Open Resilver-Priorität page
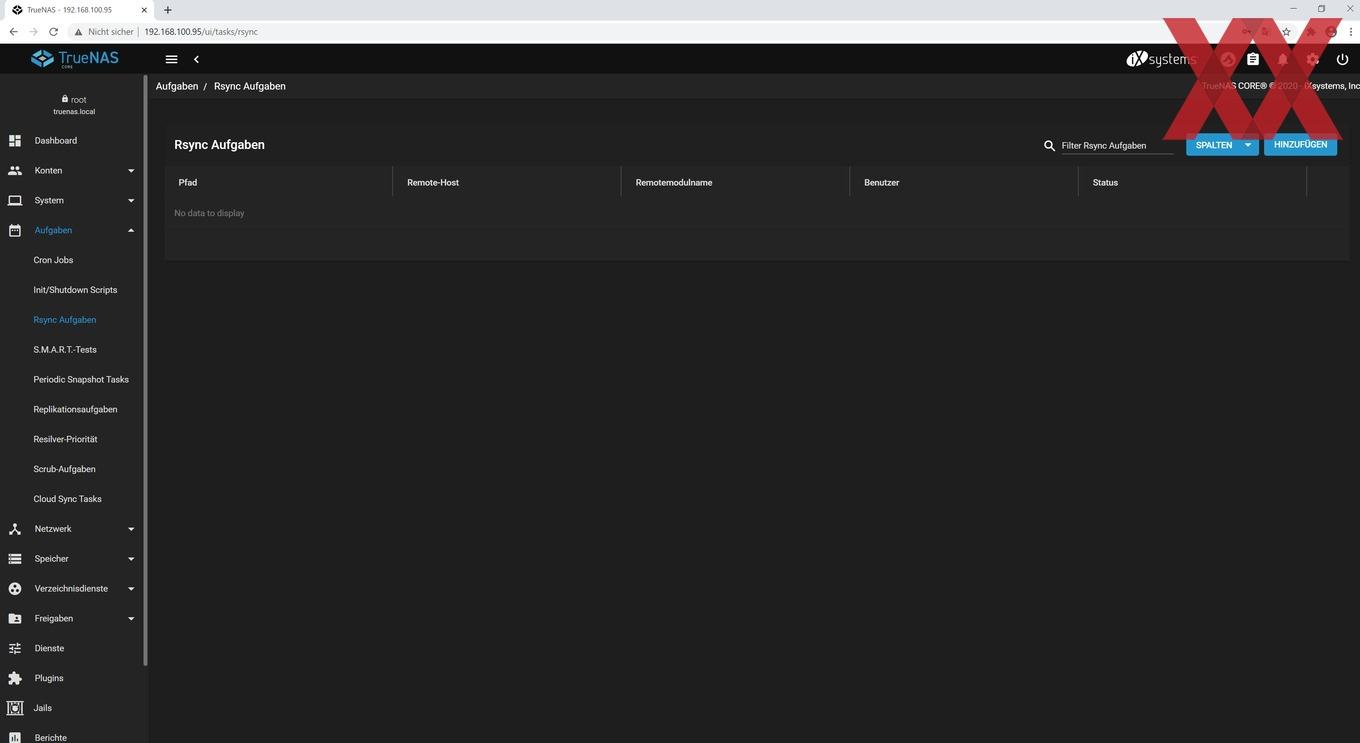Screen dimensions: 1360x743 (x=65, y=439)
